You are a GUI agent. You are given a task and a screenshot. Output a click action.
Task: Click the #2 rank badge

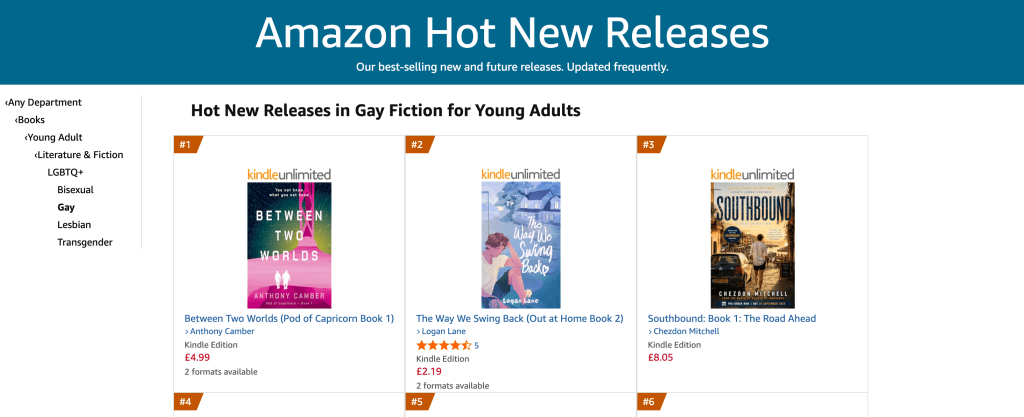419,144
